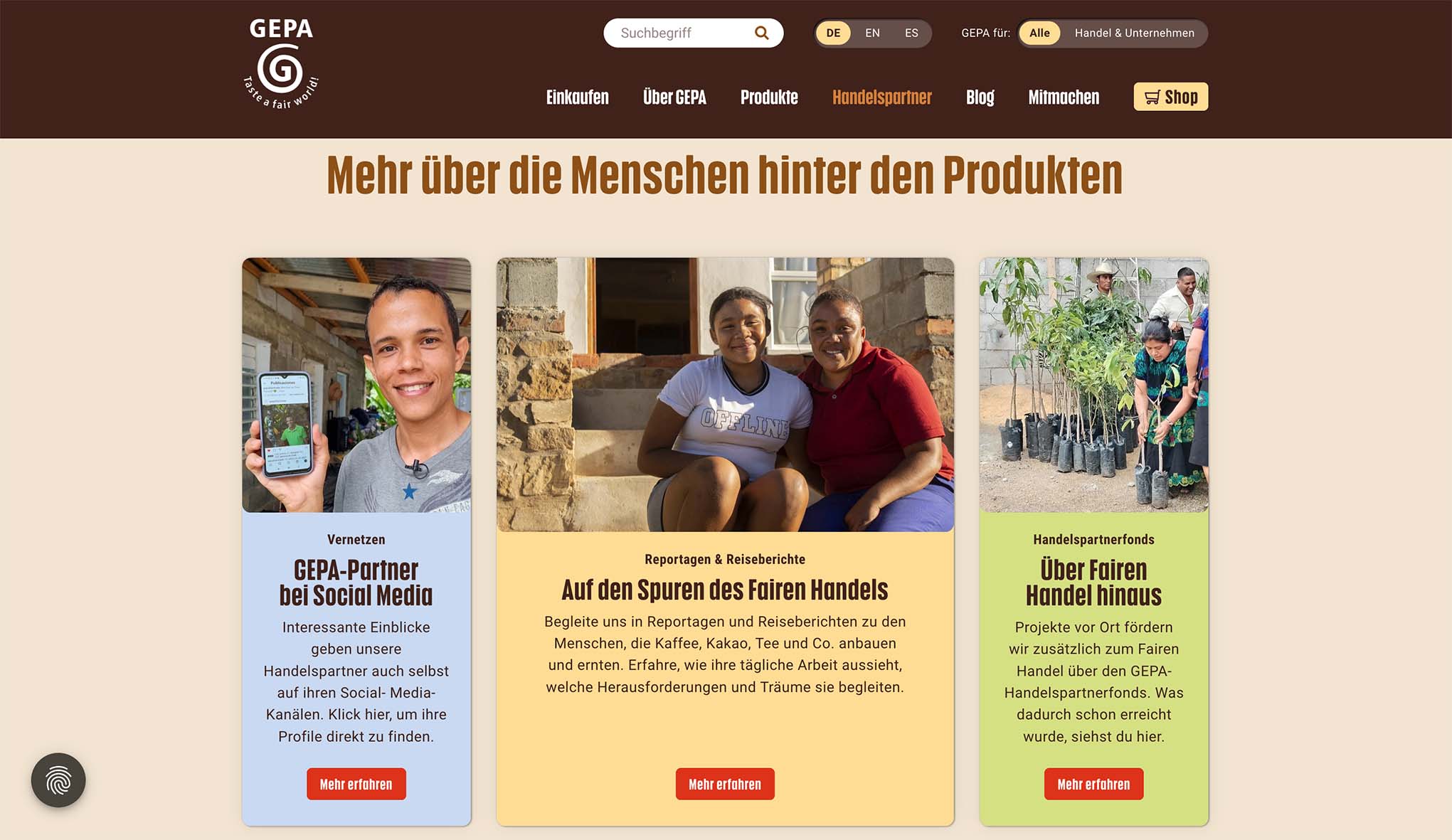Screen dimensions: 1452x840
Task: Toggle audience to Handel & Unternehmen
Action: coord(1134,33)
